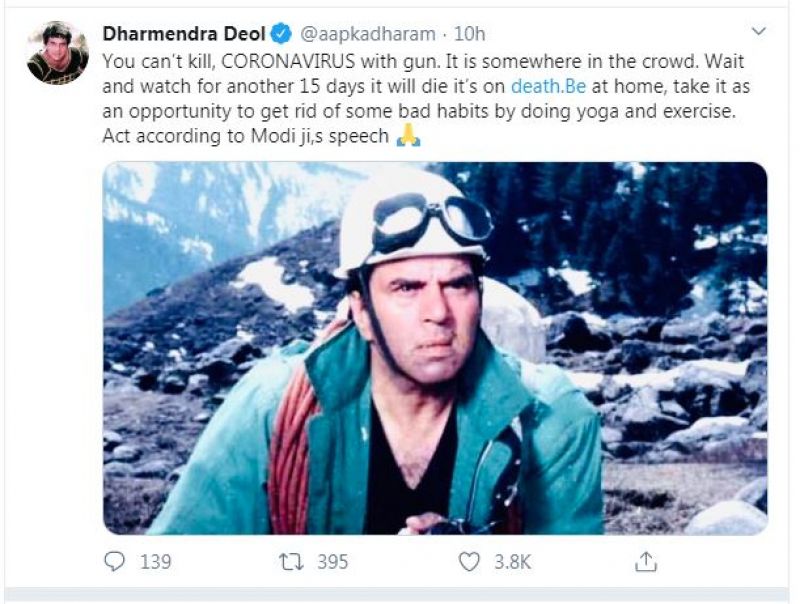Image resolution: width=800 pixels, height=604 pixels.
Task: Click the "Act according to Modi ji,s speech" line
Action: 245,136
